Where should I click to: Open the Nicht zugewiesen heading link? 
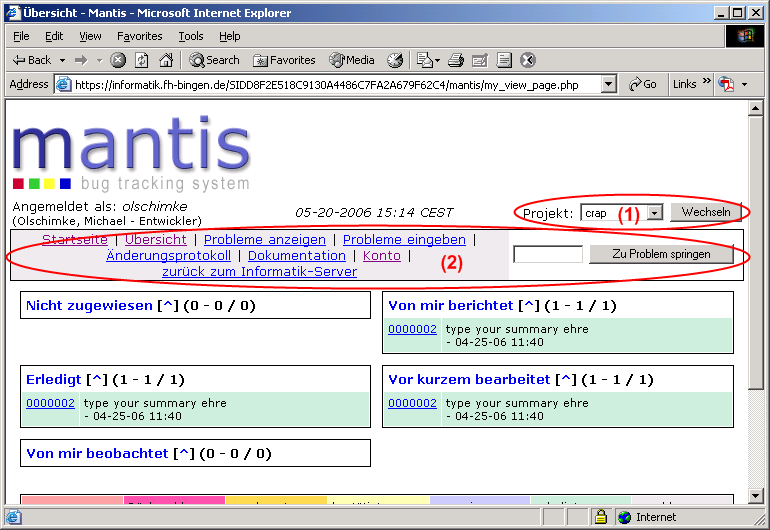pos(89,306)
